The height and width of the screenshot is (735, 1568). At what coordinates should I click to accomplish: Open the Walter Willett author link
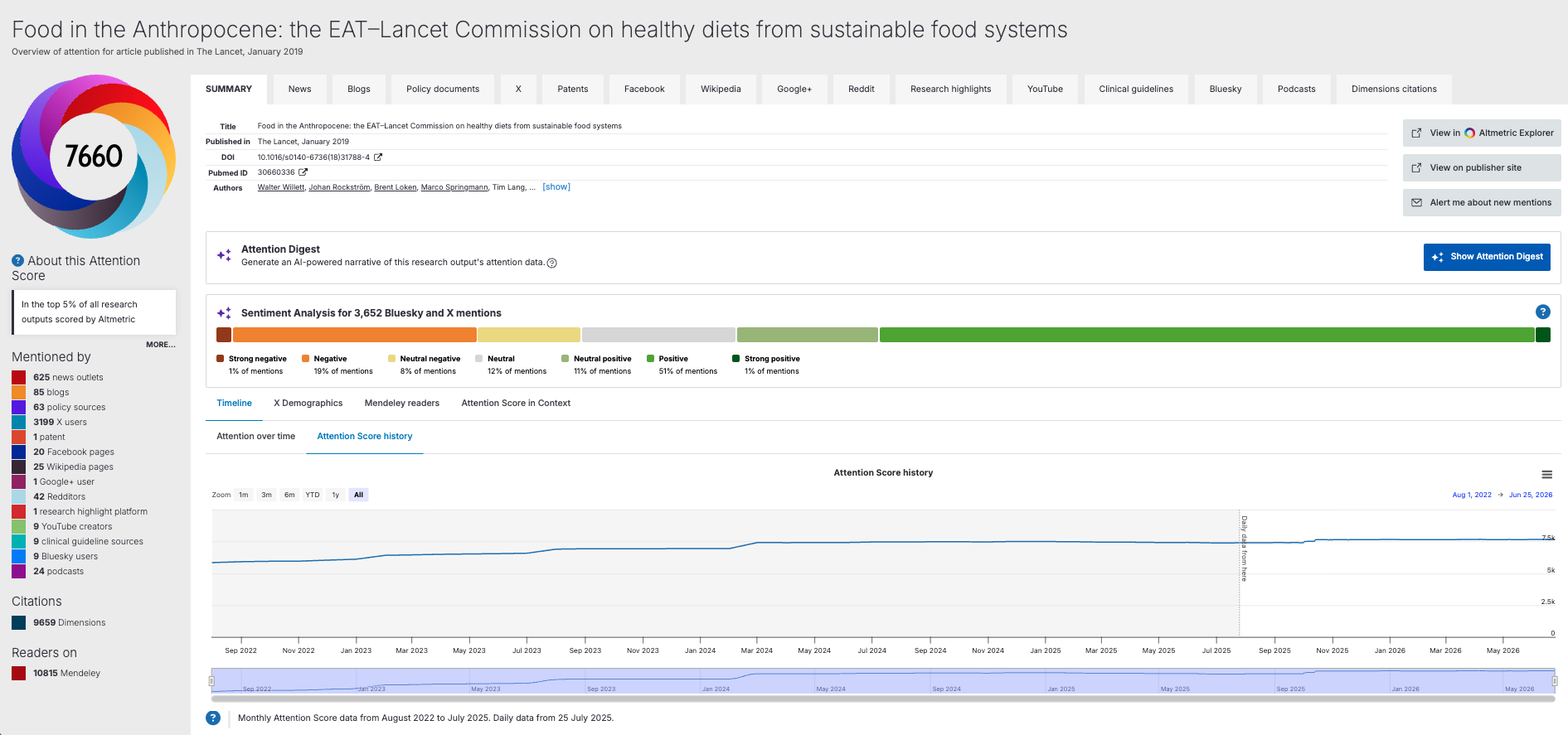click(x=281, y=187)
